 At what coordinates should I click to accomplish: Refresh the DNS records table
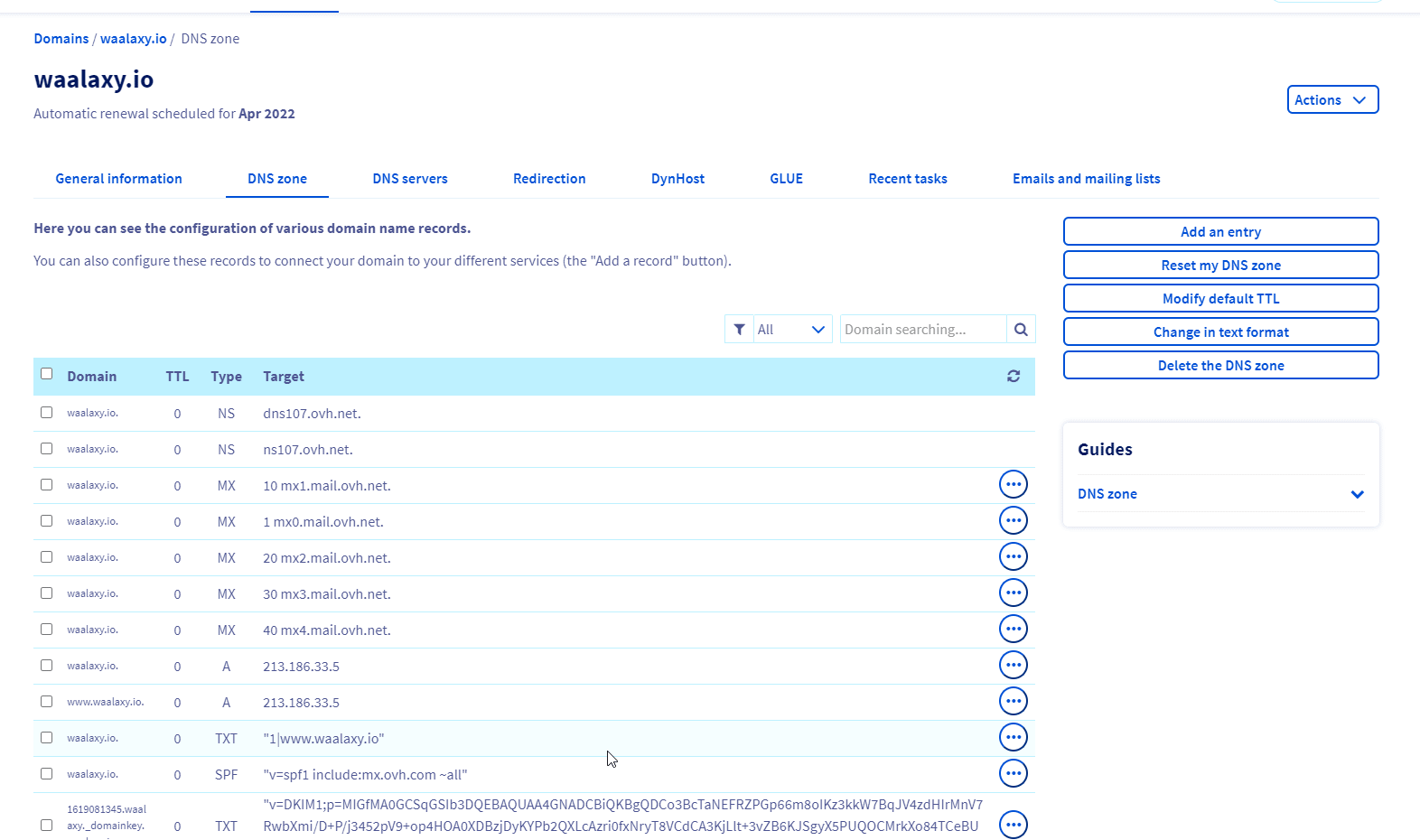tap(1014, 376)
